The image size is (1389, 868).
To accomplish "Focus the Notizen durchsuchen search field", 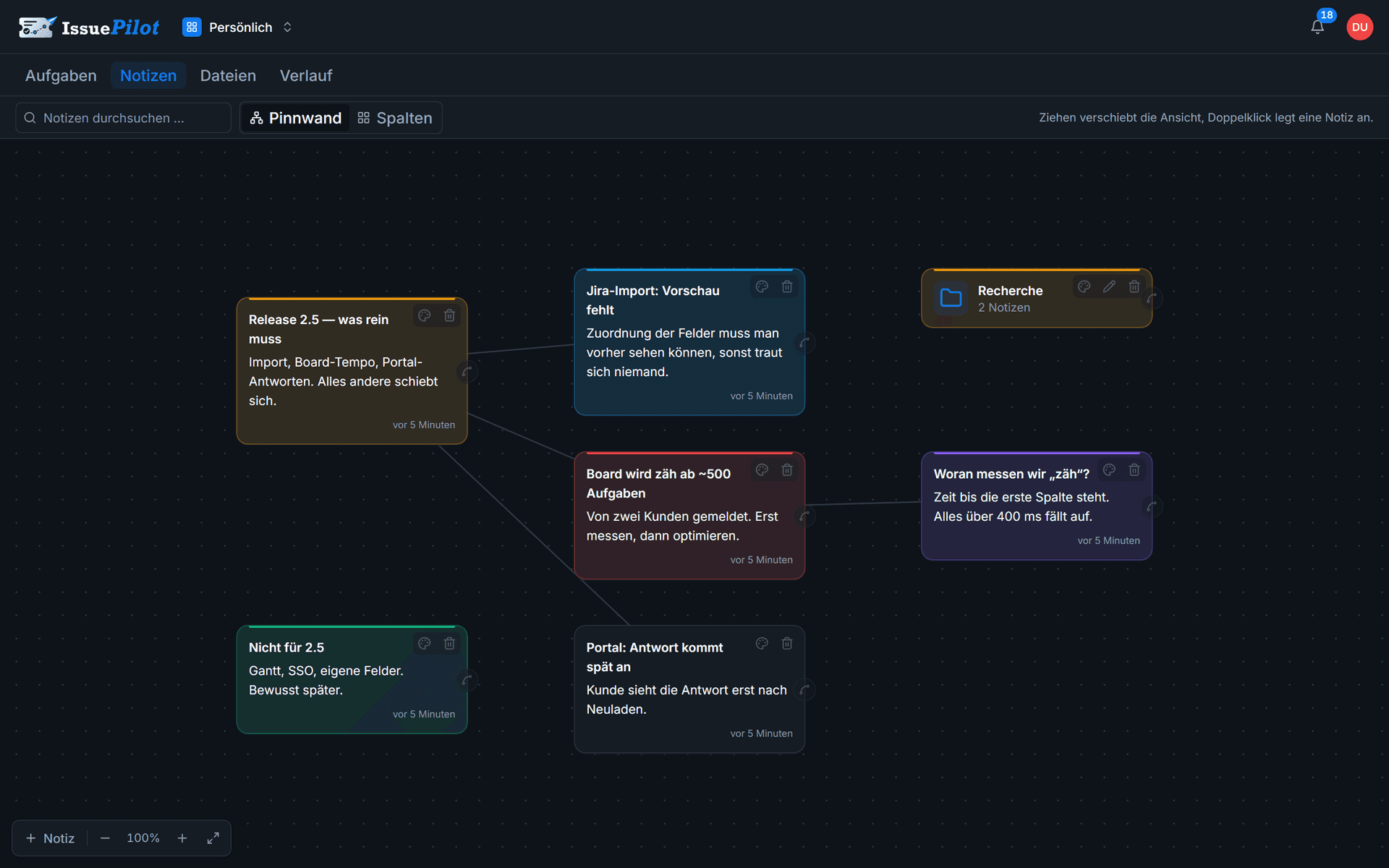I will 123,118.
